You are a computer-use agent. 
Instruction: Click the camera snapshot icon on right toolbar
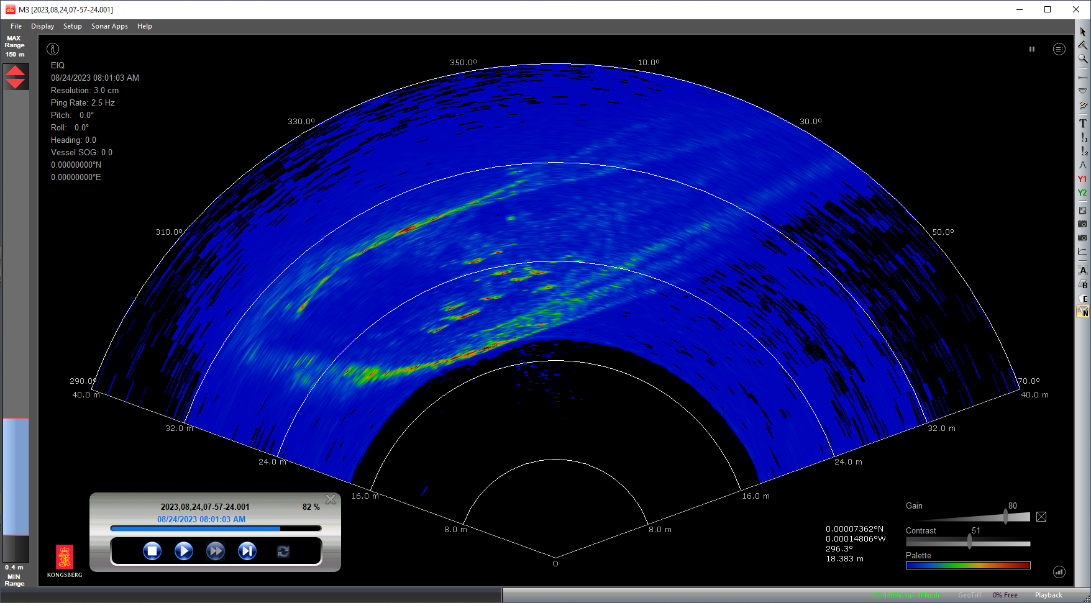1082,224
